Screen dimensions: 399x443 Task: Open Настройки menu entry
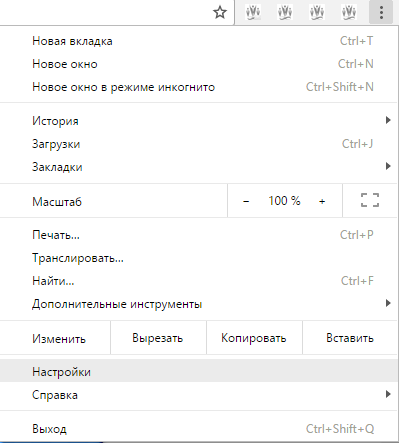coord(199,372)
